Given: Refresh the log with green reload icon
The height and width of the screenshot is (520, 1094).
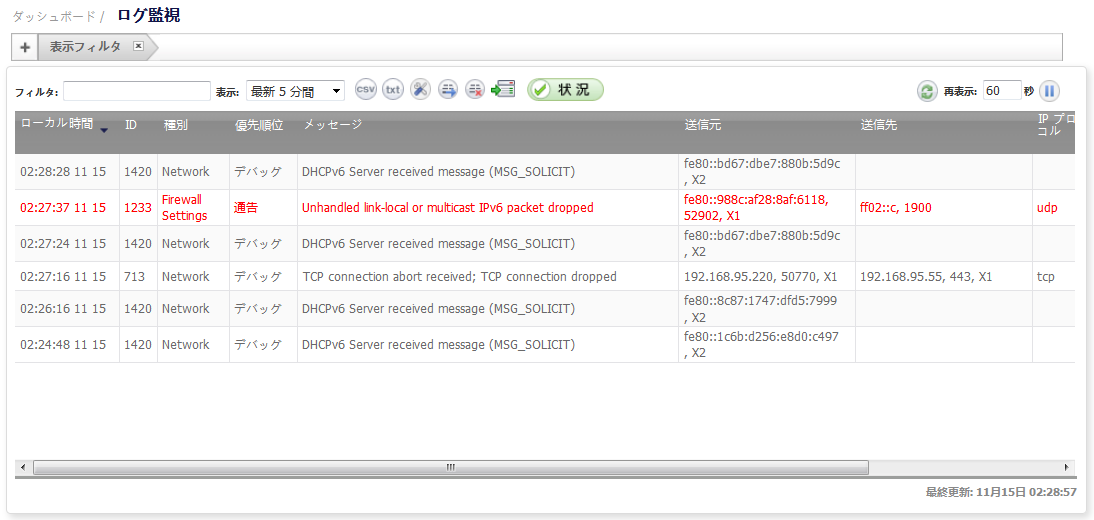Looking at the screenshot, I should pyautogui.click(x=927, y=91).
